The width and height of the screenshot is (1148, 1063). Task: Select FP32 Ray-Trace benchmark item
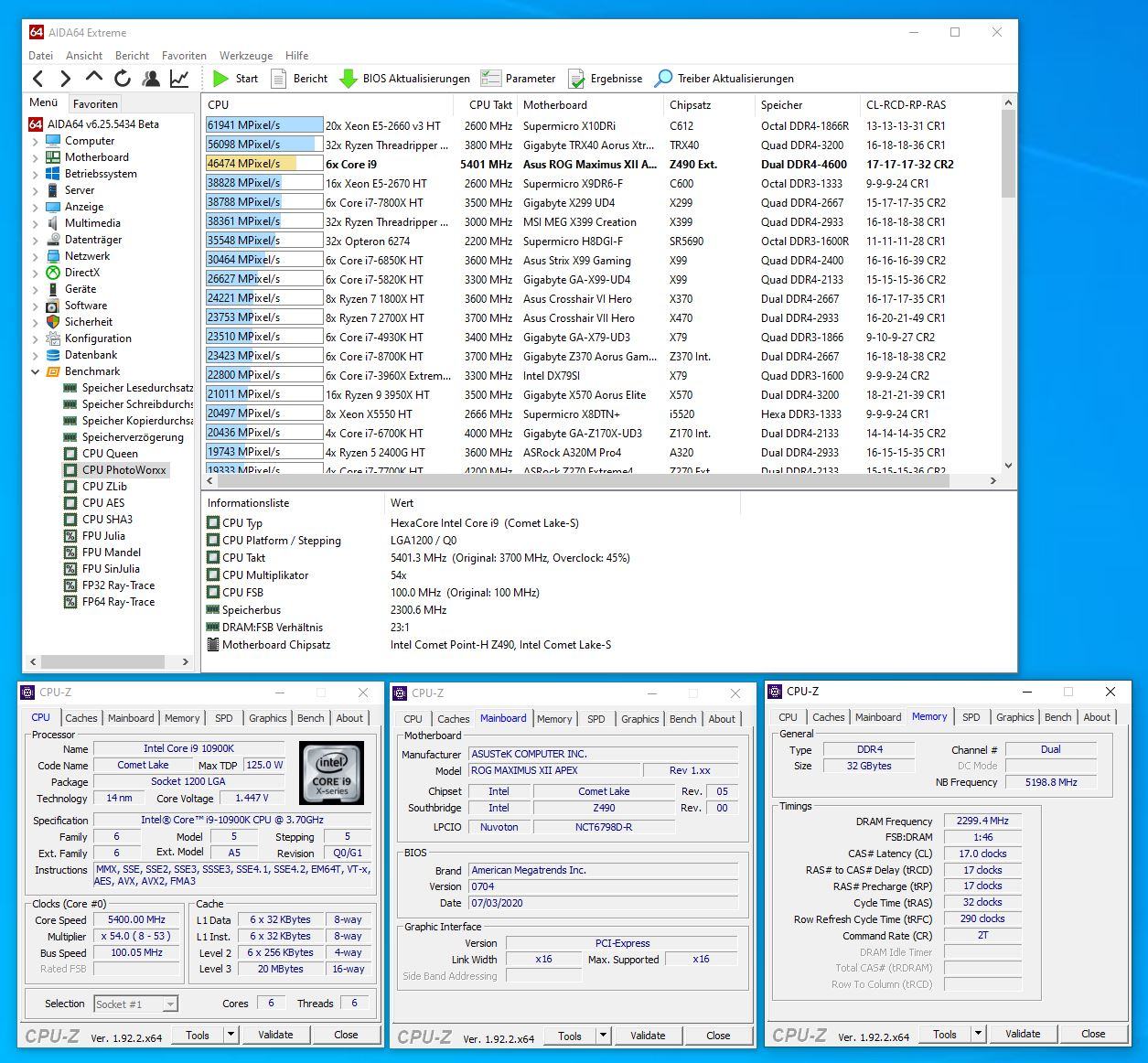tap(118, 585)
